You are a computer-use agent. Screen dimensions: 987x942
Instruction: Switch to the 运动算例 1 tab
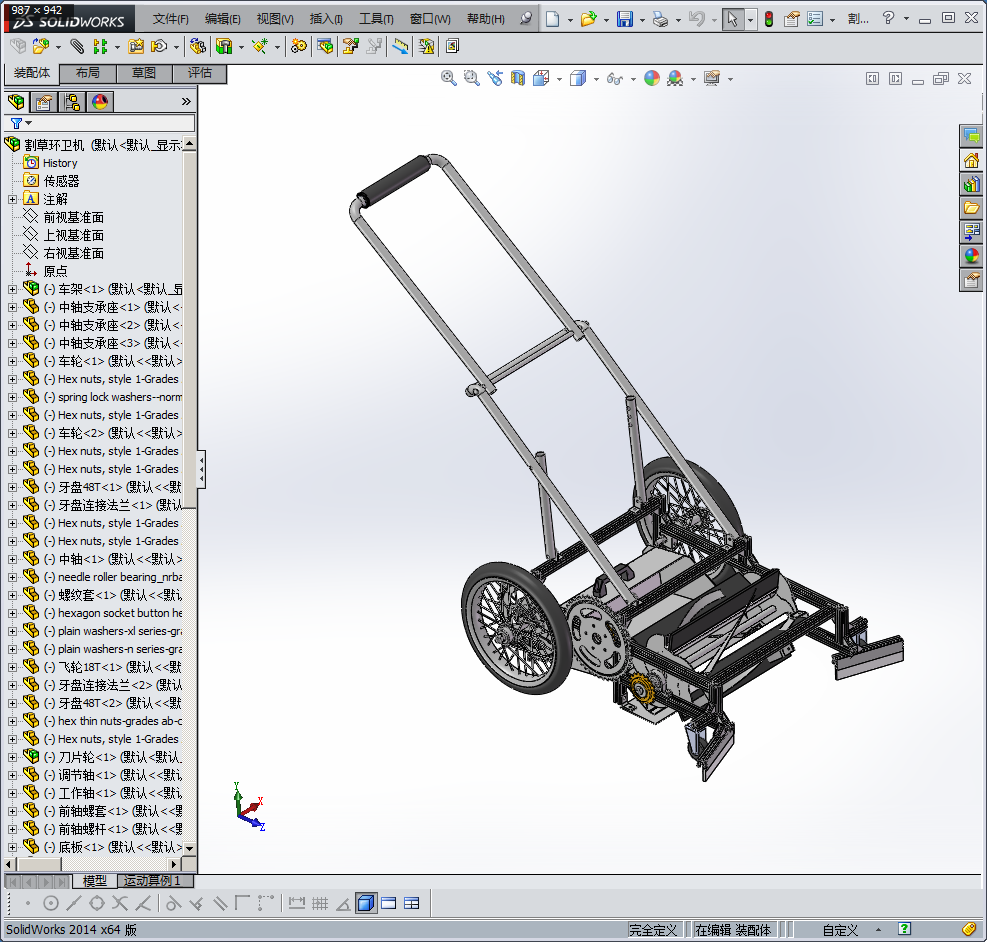(x=152, y=881)
